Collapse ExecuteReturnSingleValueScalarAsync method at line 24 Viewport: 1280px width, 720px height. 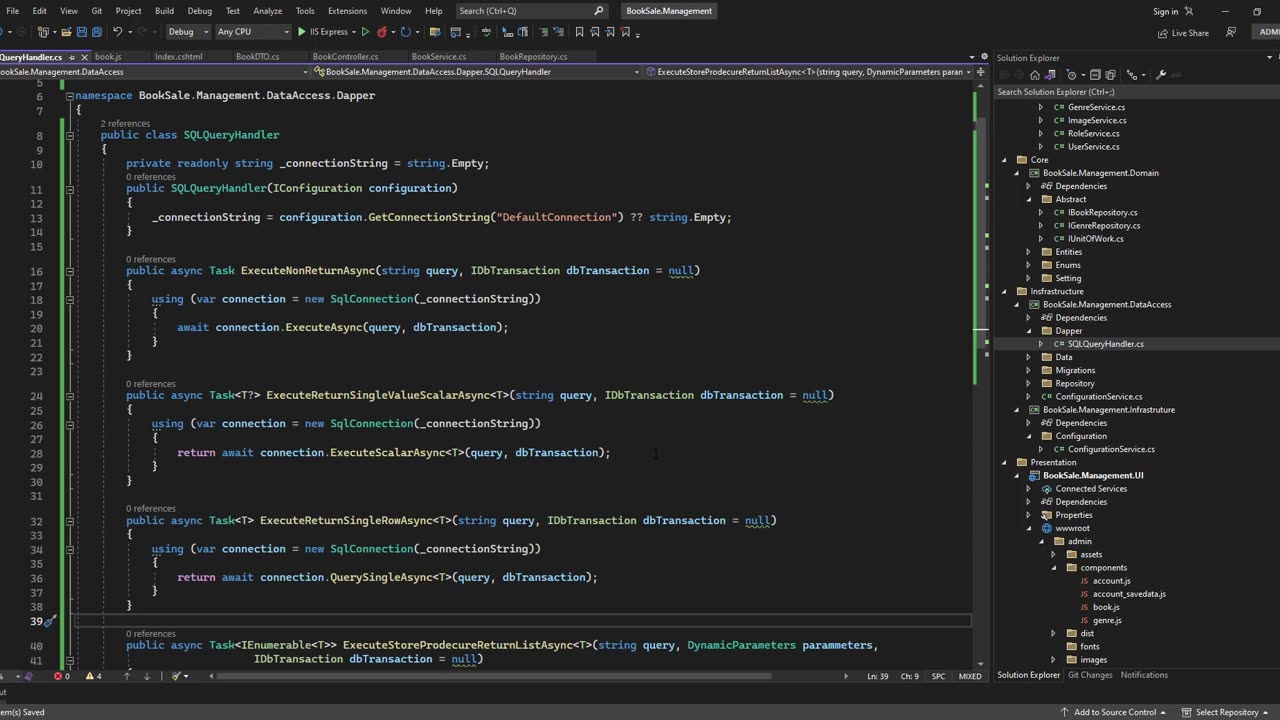tap(71, 395)
